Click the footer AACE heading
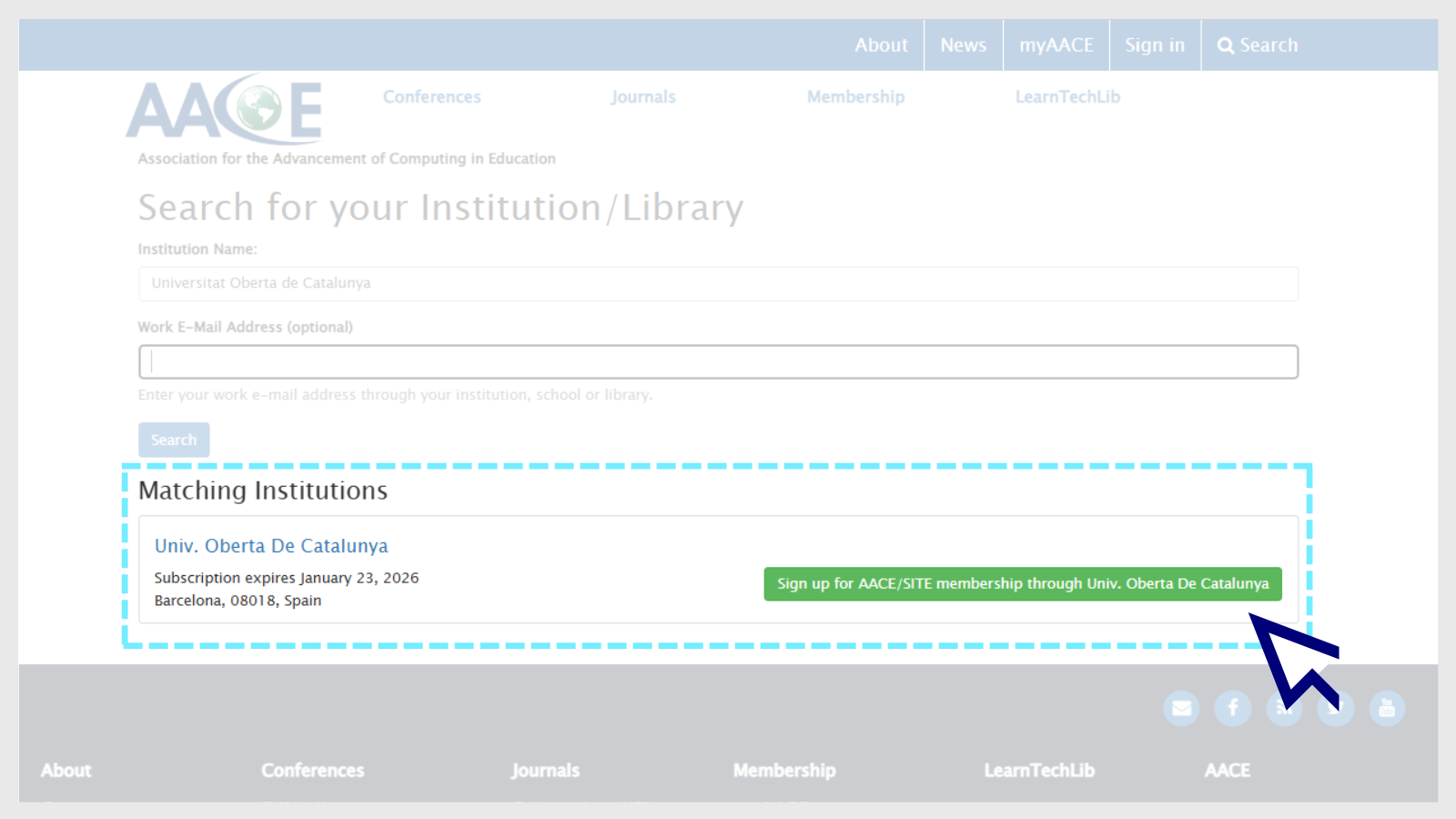This screenshot has width=1456, height=819. (x=1228, y=770)
